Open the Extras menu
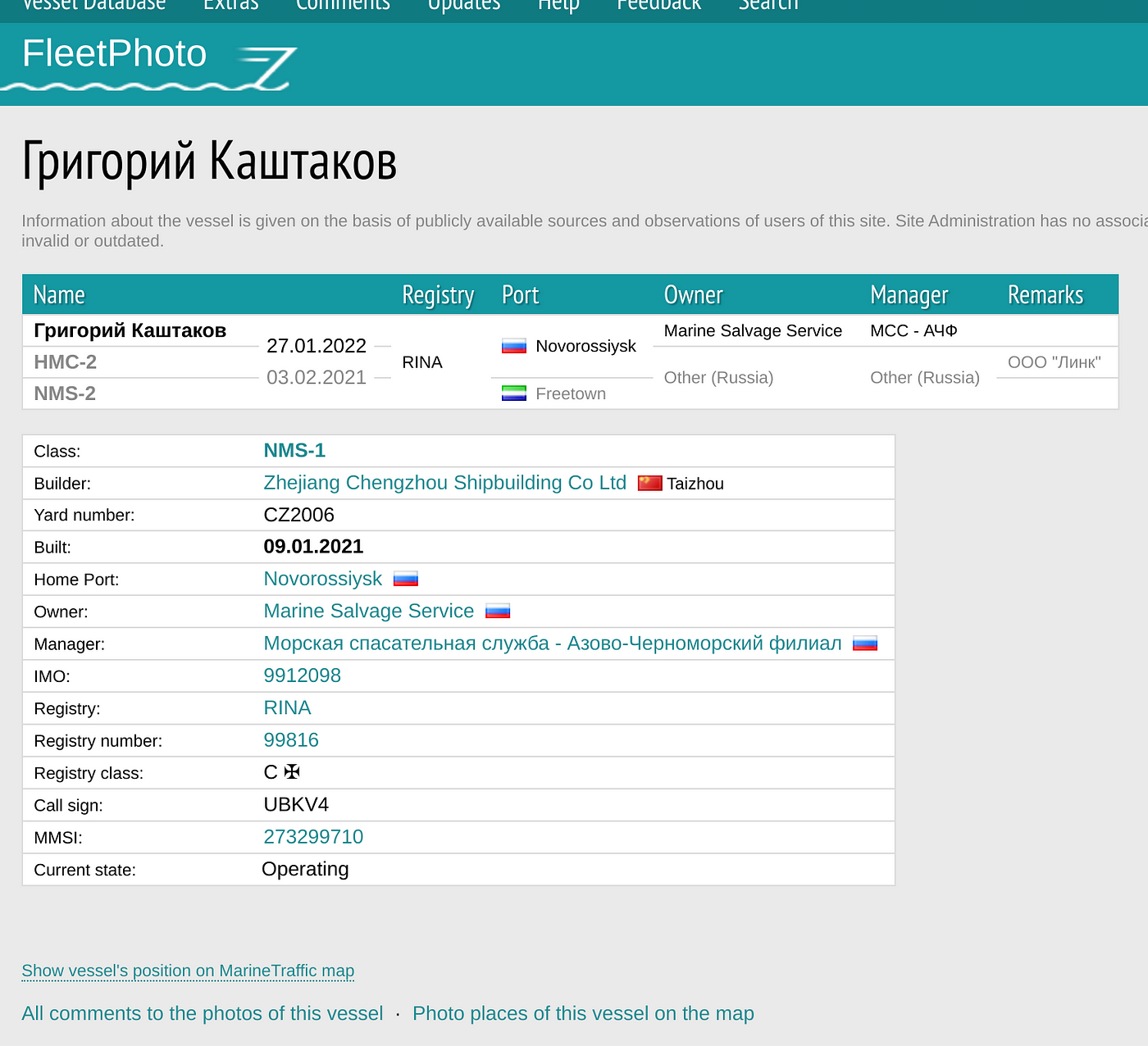 point(231,6)
